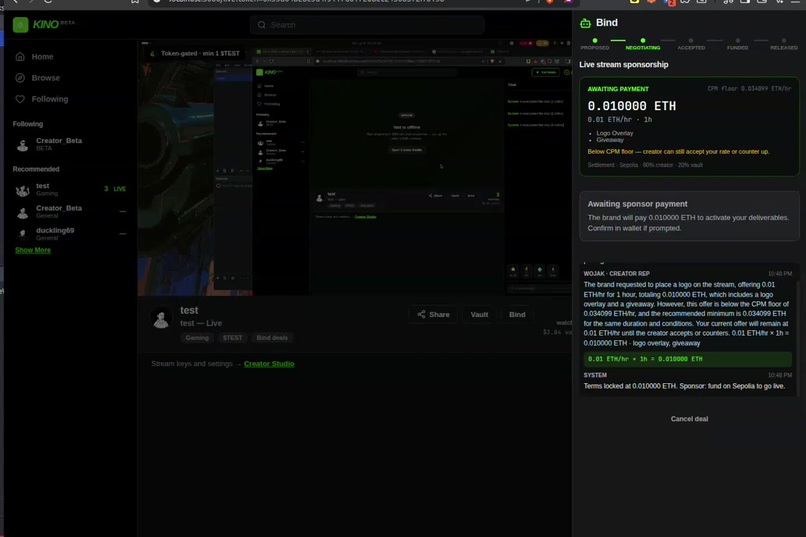Click the Proposed step in the deal progress

[595, 44]
